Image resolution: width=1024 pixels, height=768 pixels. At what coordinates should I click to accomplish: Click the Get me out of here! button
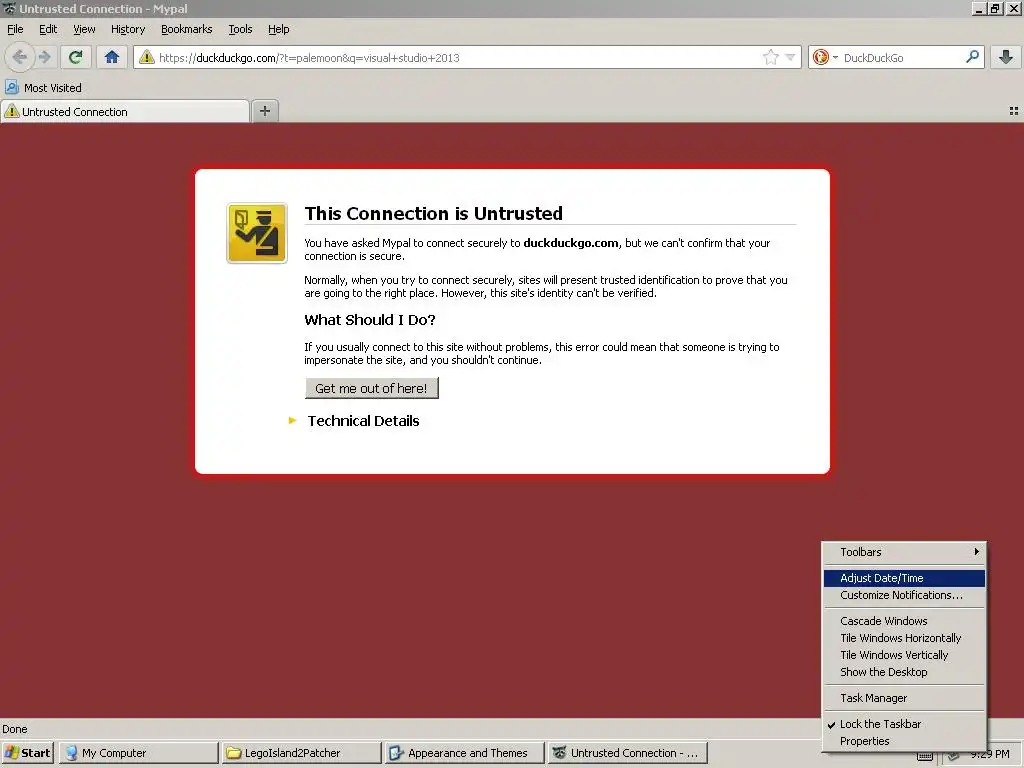tap(372, 388)
